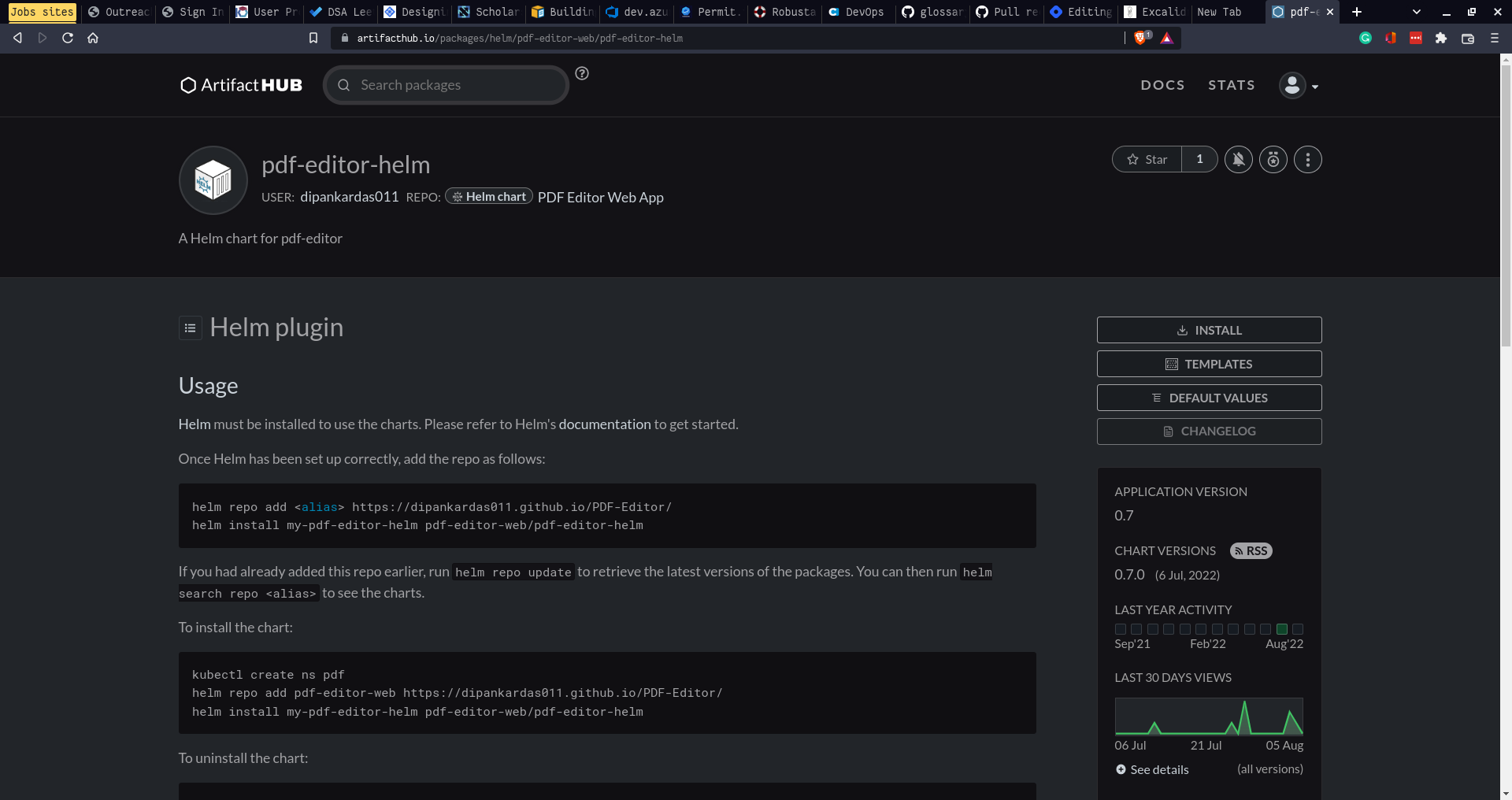
Task: Open the Grammarly extension
Action: pyautogui.click(x=1366, y=38)
